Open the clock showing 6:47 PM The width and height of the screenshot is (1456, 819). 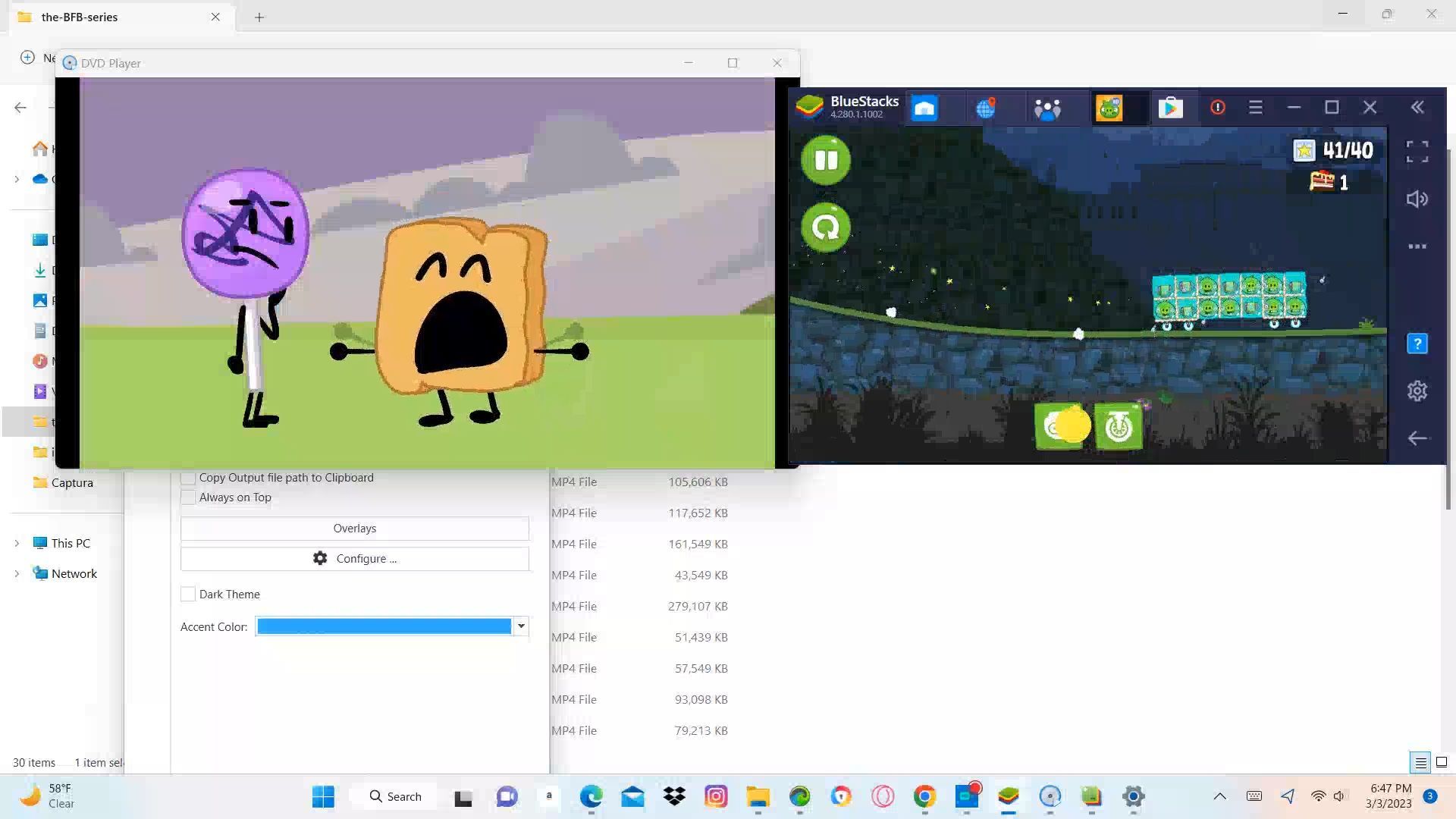tap(1389, 796)
